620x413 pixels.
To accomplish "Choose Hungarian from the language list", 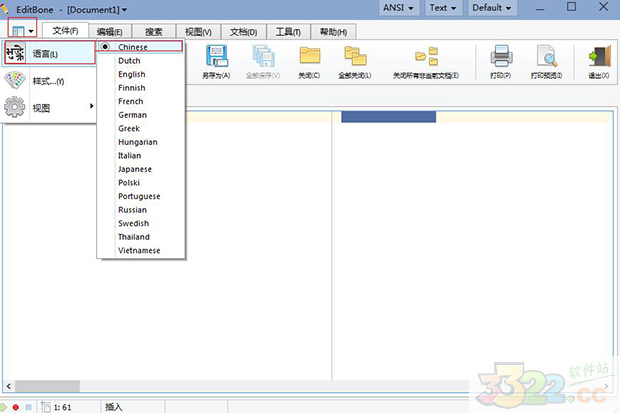I will point(141,142).
